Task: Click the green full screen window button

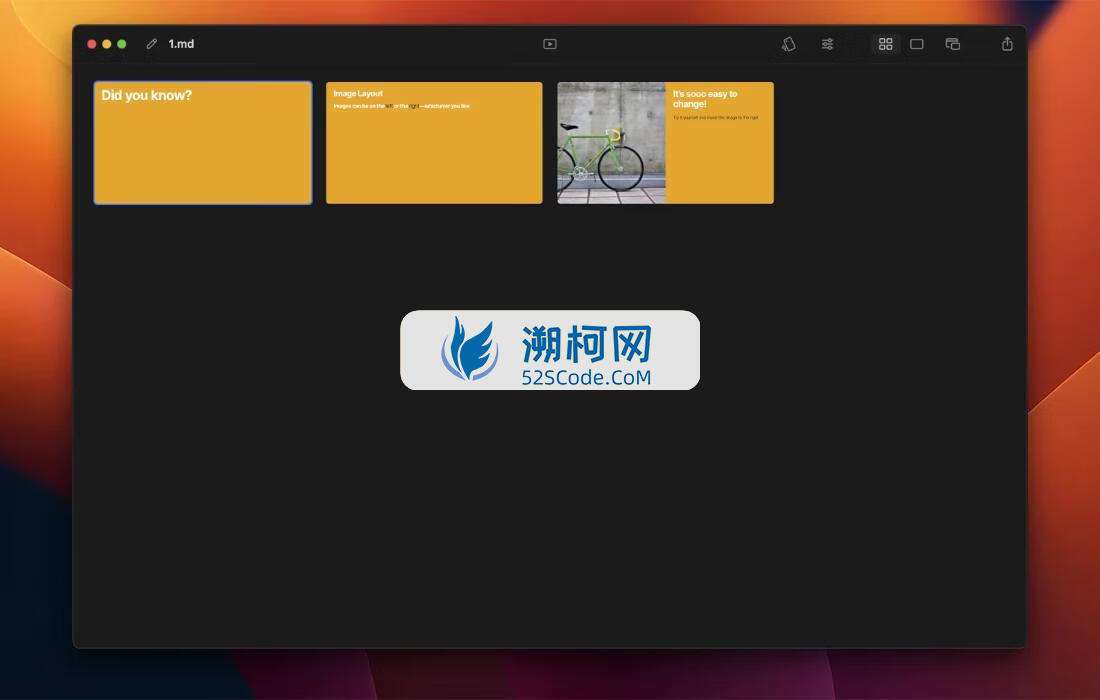Action: 121,44
